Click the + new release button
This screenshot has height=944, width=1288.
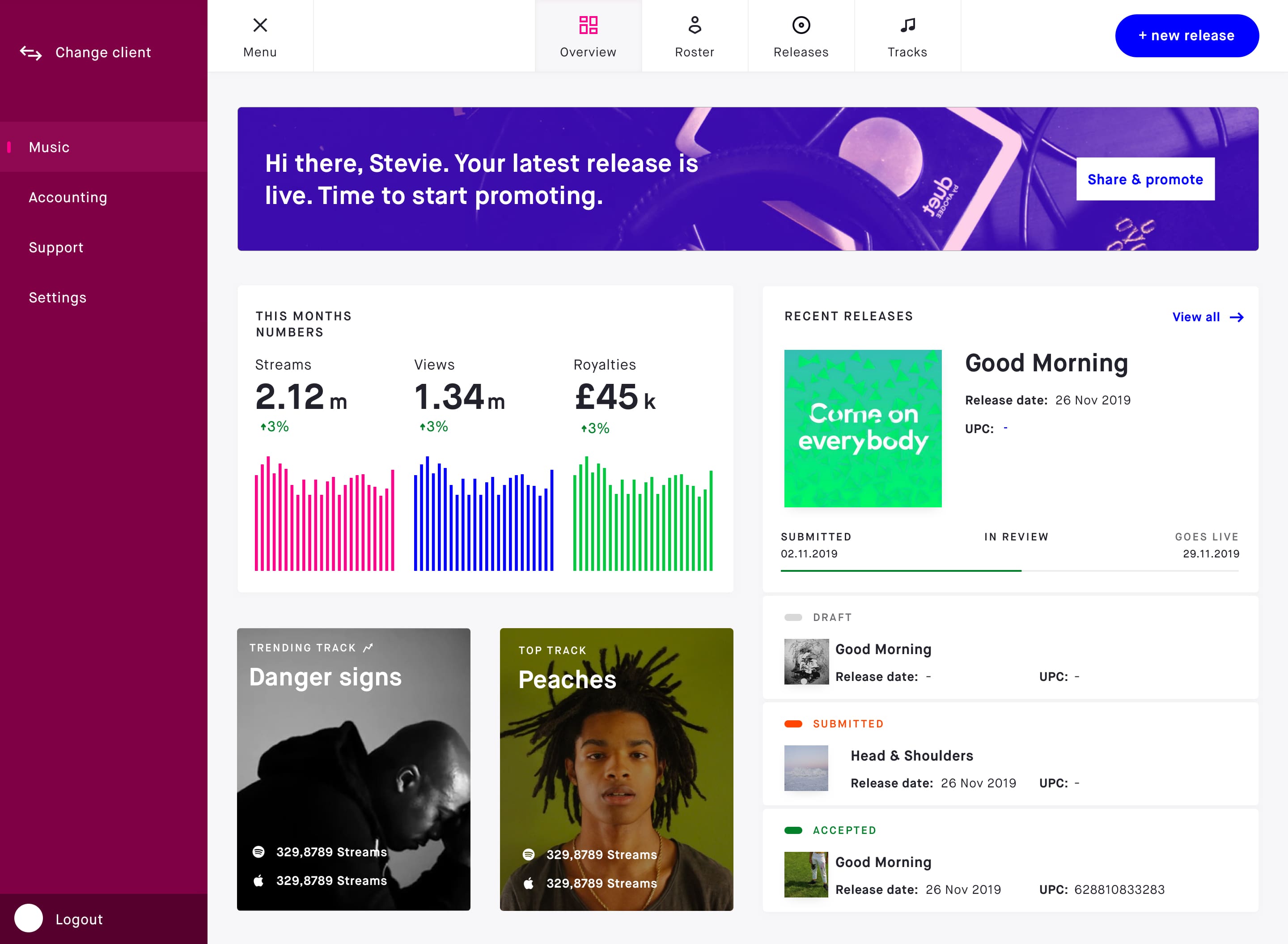pos(1186,35)
